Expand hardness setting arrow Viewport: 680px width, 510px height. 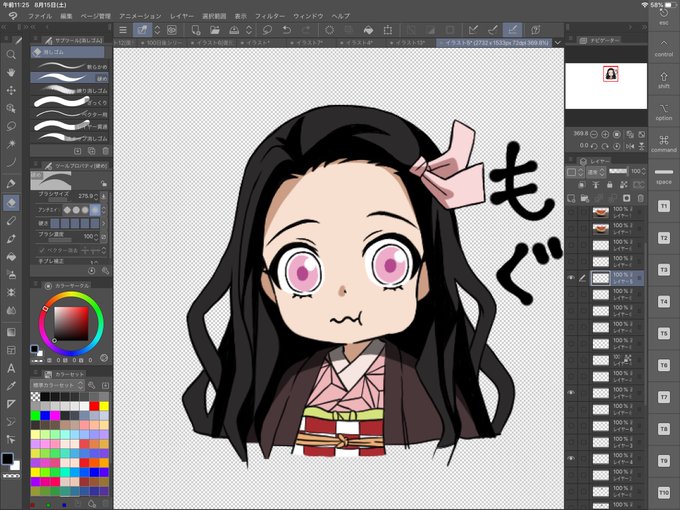coord(104,223)
